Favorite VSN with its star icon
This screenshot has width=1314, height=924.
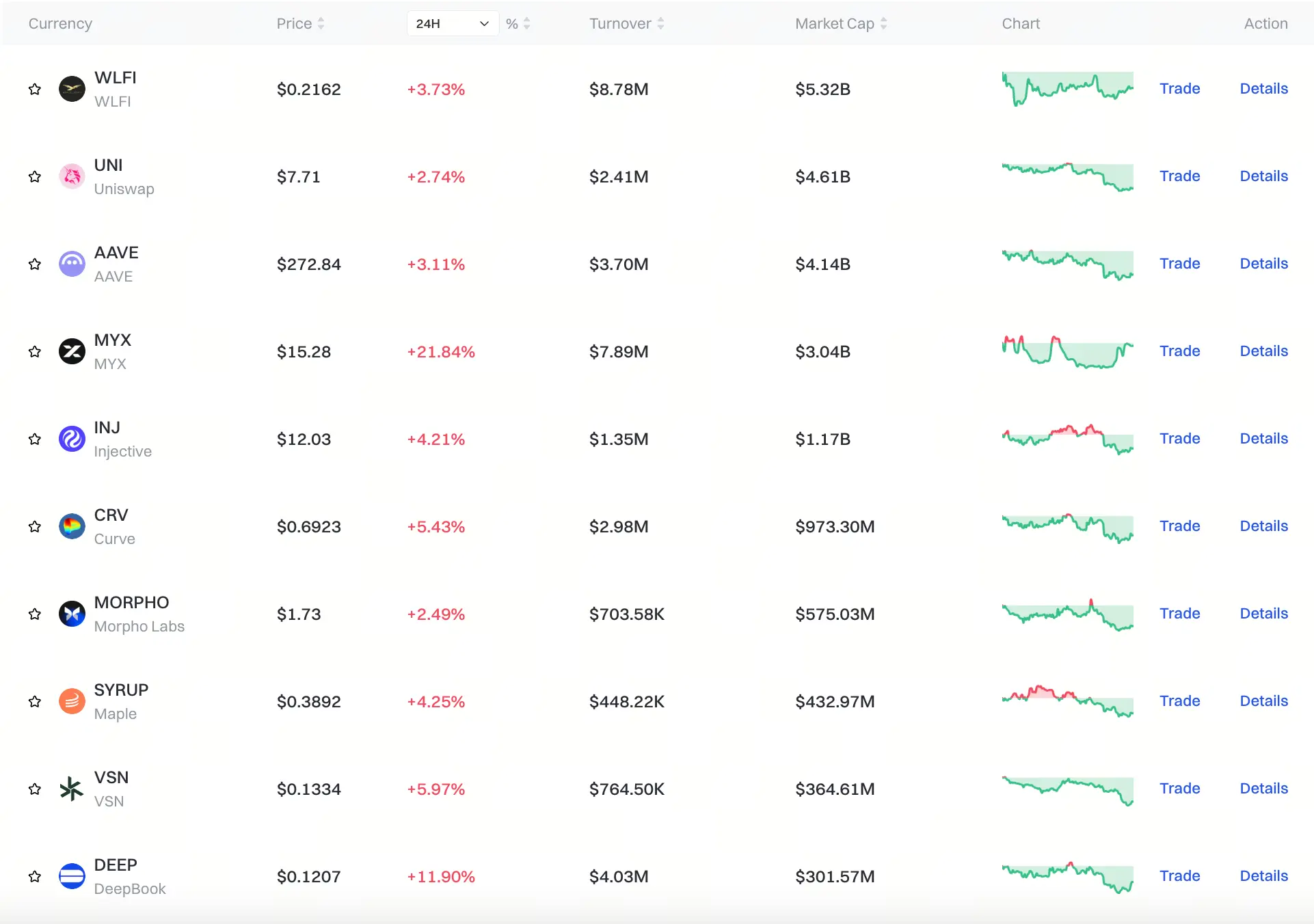(35, 789)
